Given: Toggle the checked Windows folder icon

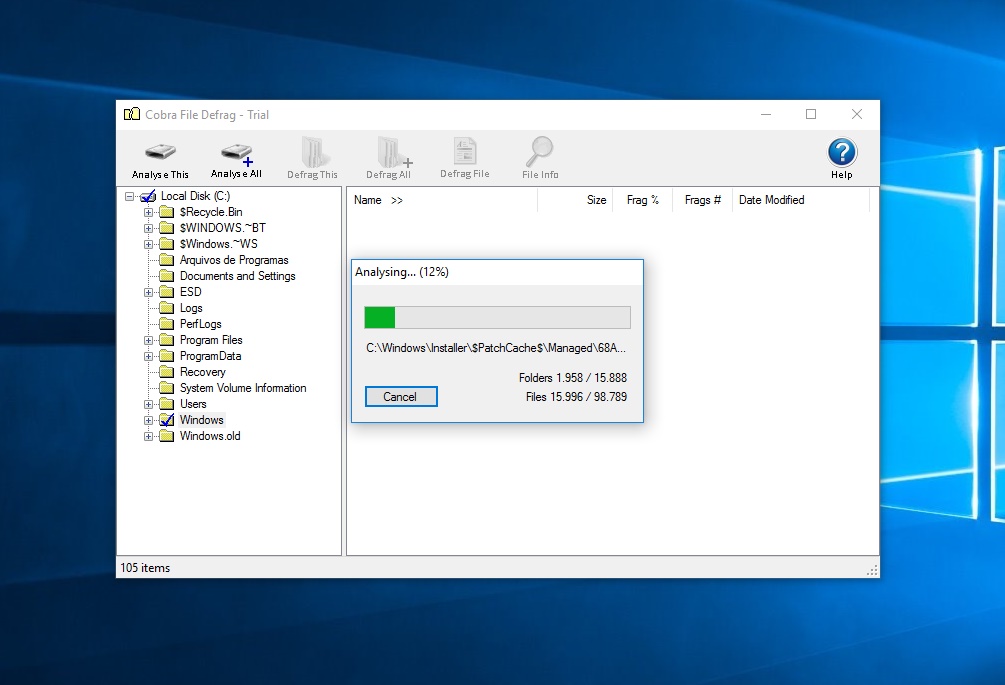Looking at the screenshot, I should pyautogui.click(x=167, y=420).
